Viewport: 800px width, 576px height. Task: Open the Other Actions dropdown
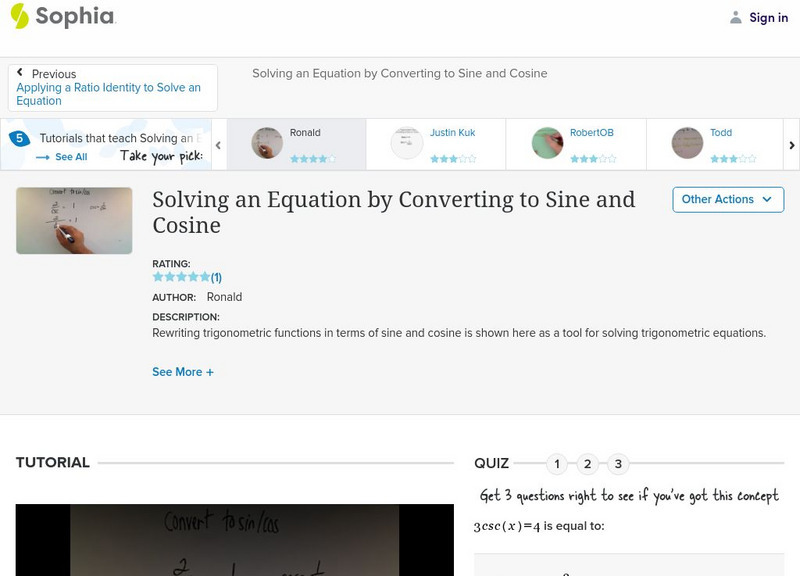point(726,200)
